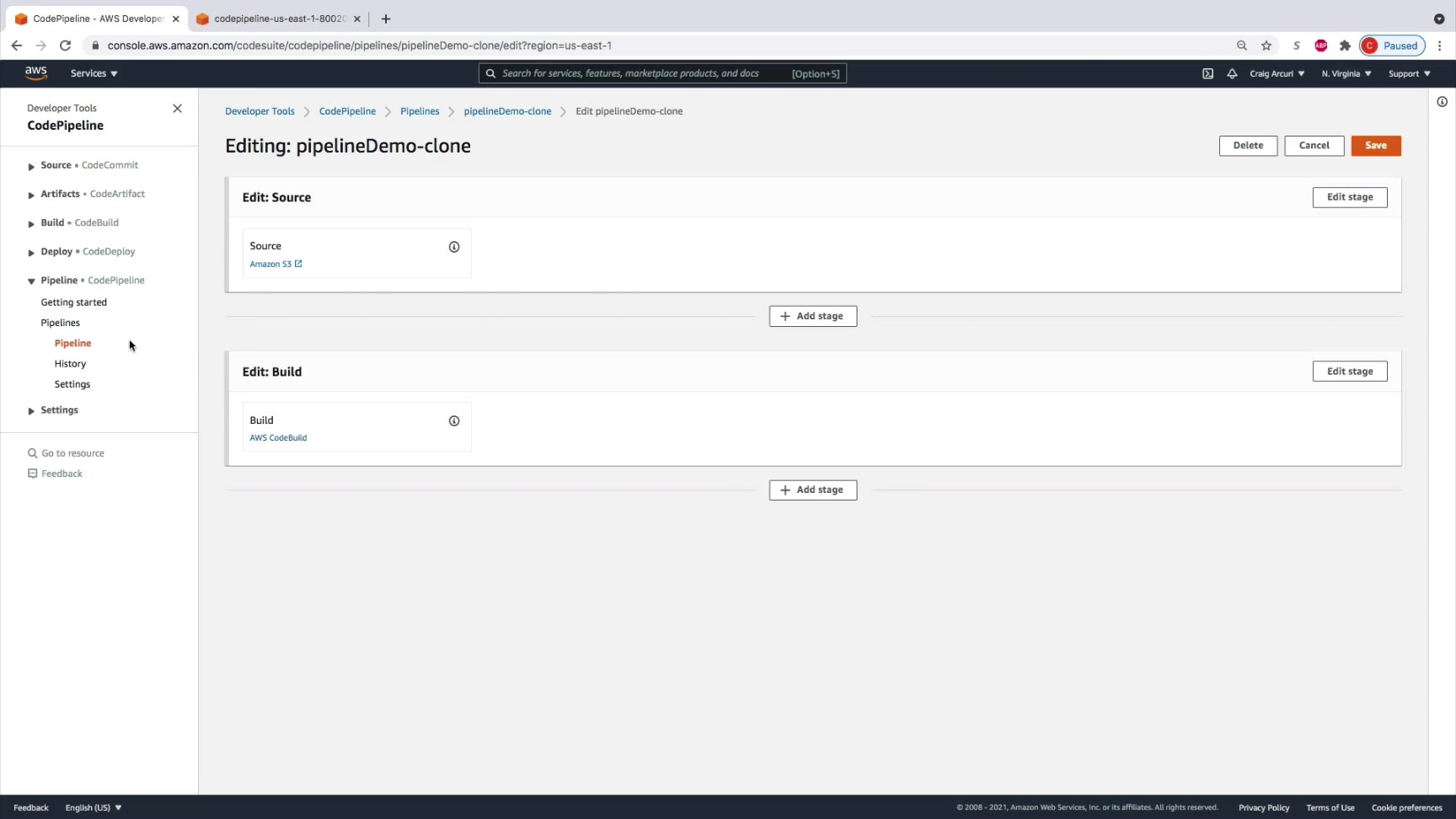Open the Support dropdown menu
Image resolution: width=1456 pixels, height=819 pixels.
click(x=1410, y=73)
